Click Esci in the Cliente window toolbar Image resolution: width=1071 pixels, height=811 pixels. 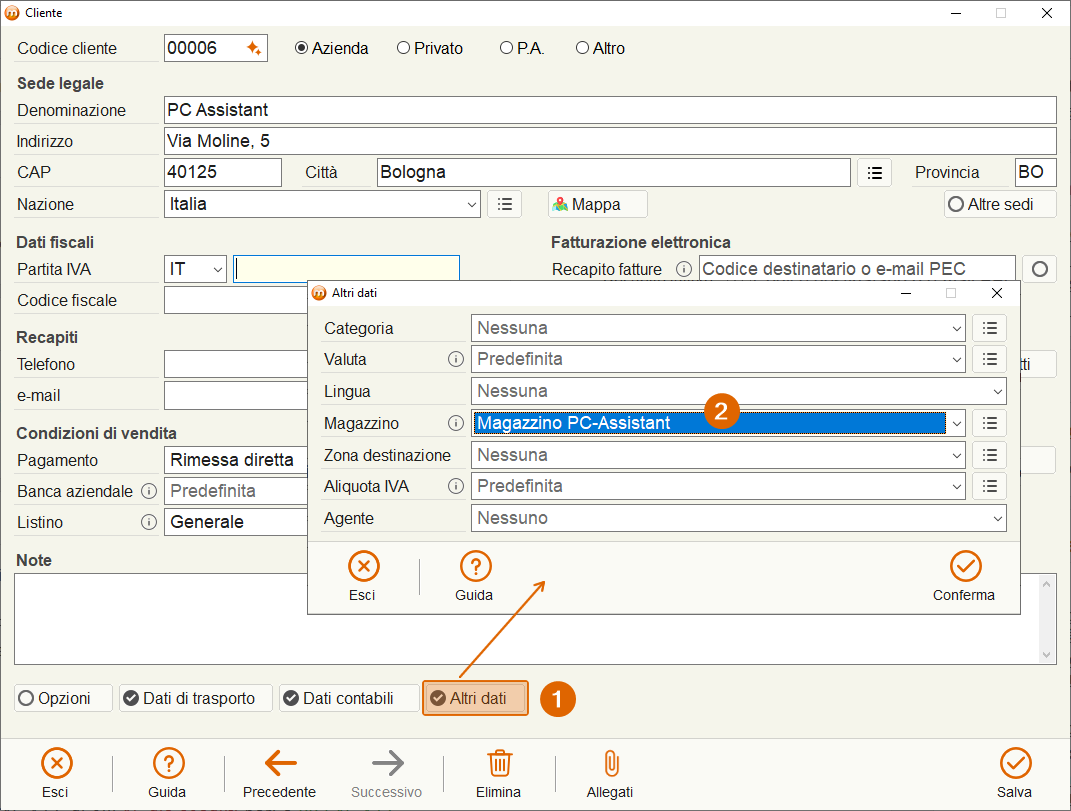[57, 773]
